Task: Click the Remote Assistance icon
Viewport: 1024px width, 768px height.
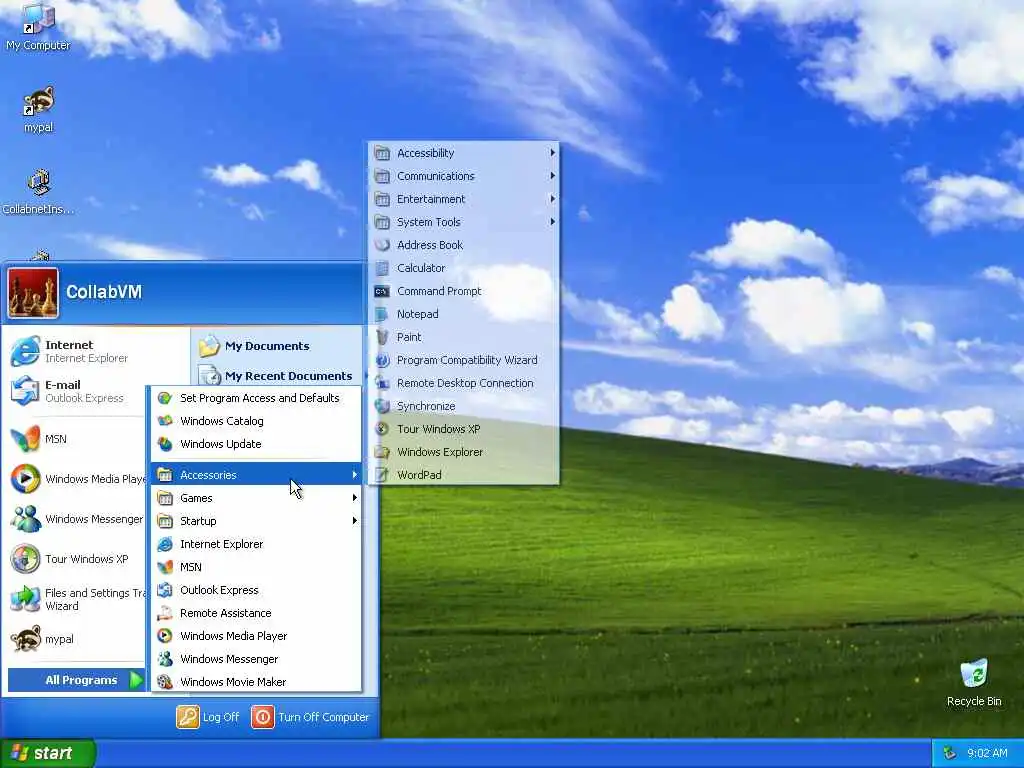Action: click(165, 613)
